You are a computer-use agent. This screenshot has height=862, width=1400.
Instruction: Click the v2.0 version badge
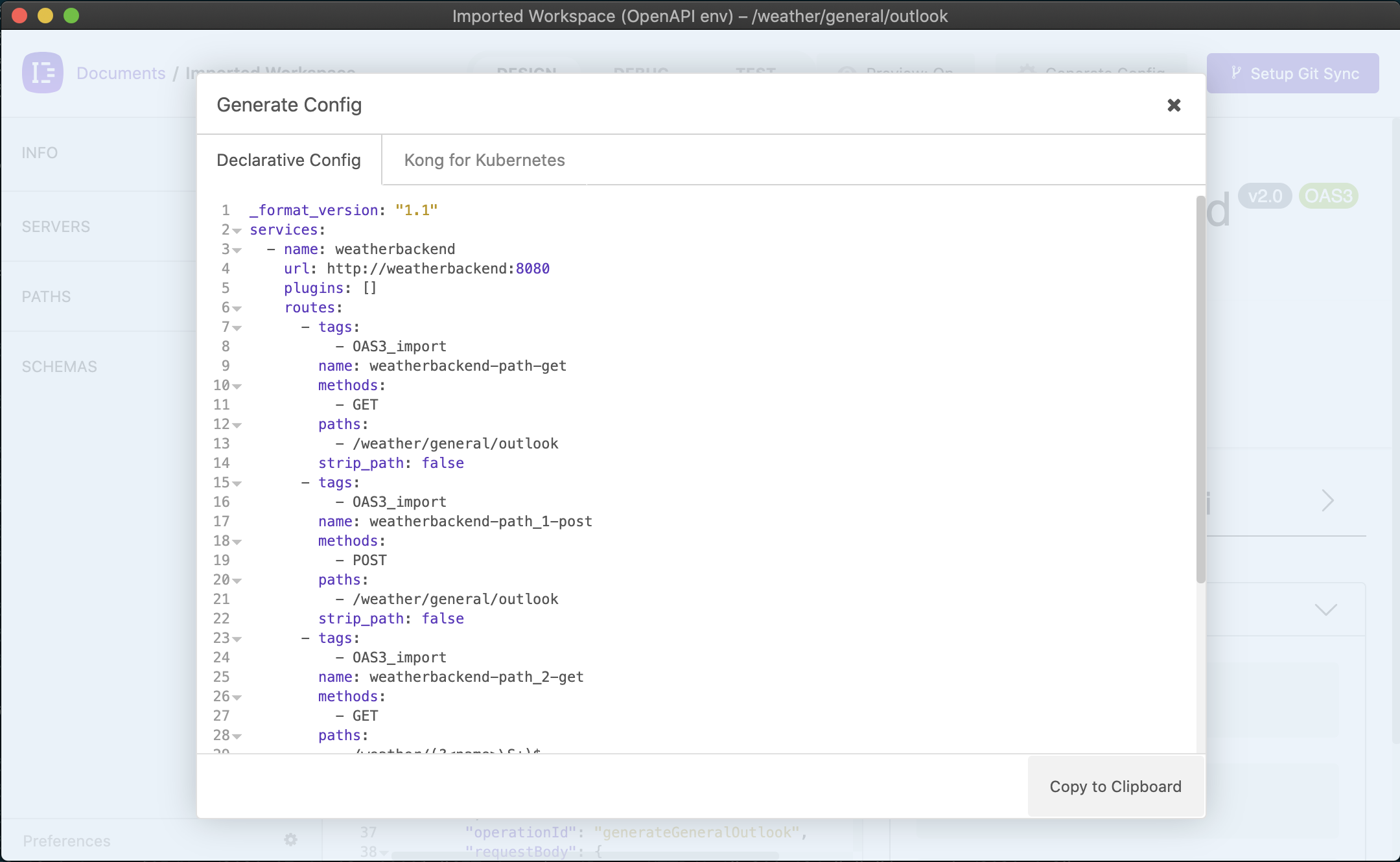pyautogui.click(x=1265, y=196)
